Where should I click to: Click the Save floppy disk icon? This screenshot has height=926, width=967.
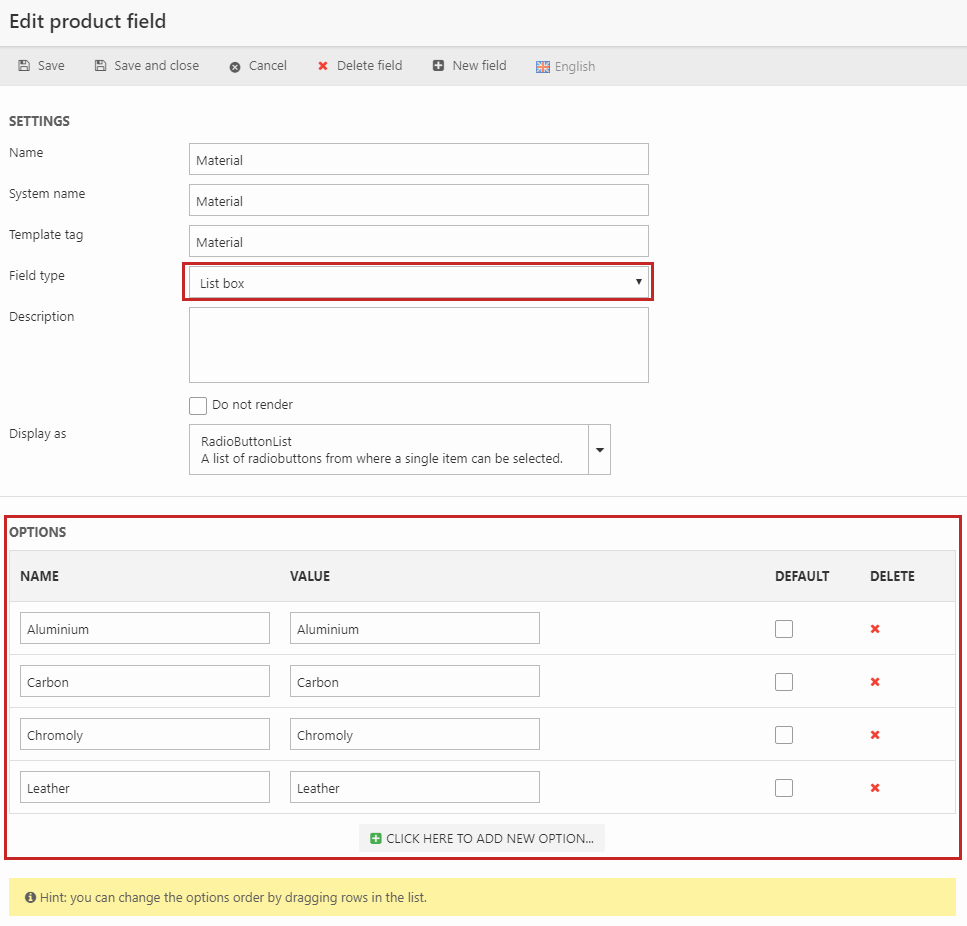point(24,66)
